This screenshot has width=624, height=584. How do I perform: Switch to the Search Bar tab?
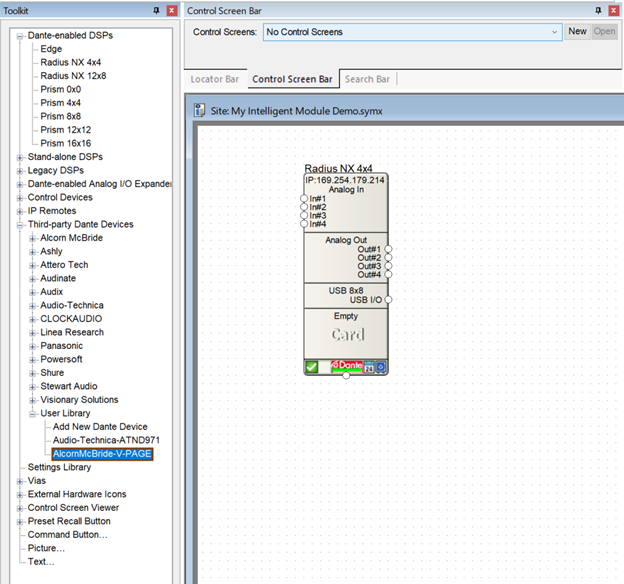(367, 79)
